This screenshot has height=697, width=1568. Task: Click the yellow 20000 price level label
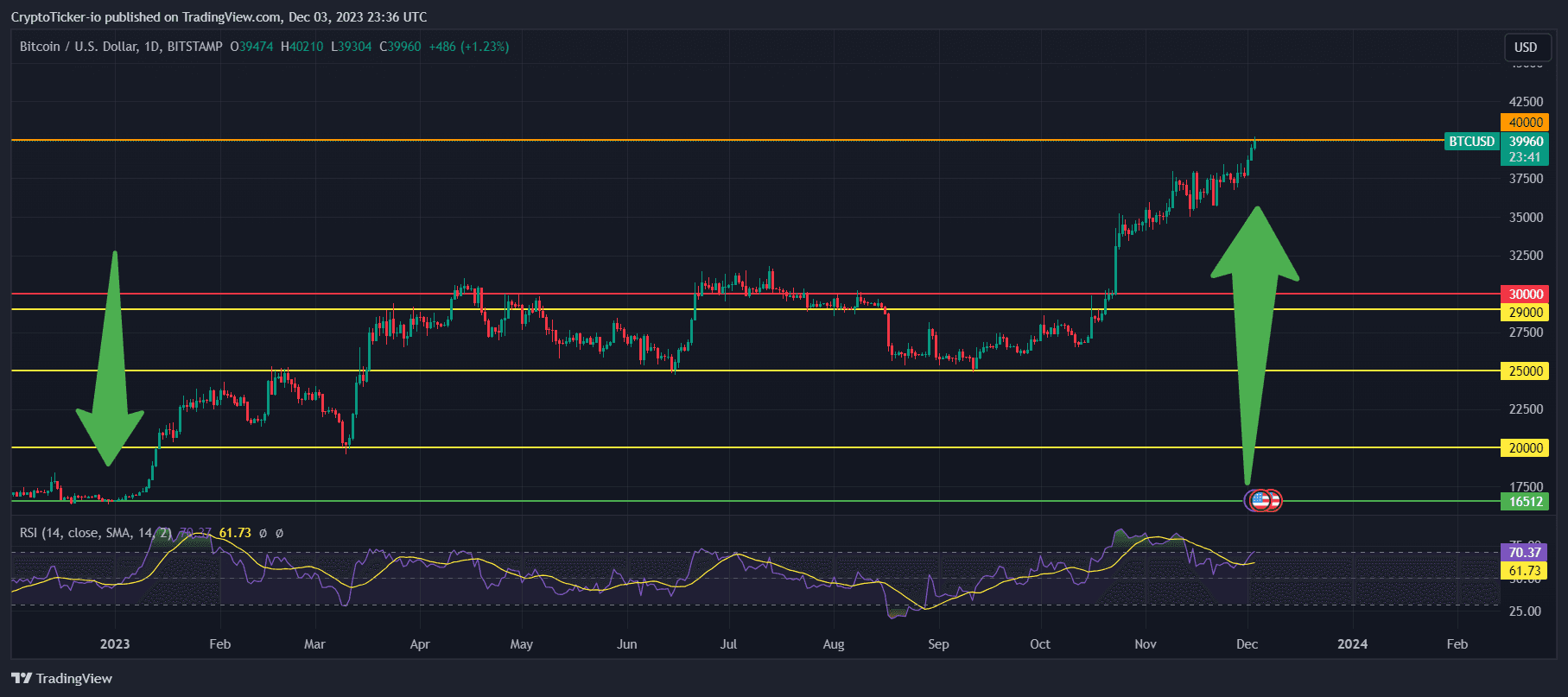[1525, 448]
